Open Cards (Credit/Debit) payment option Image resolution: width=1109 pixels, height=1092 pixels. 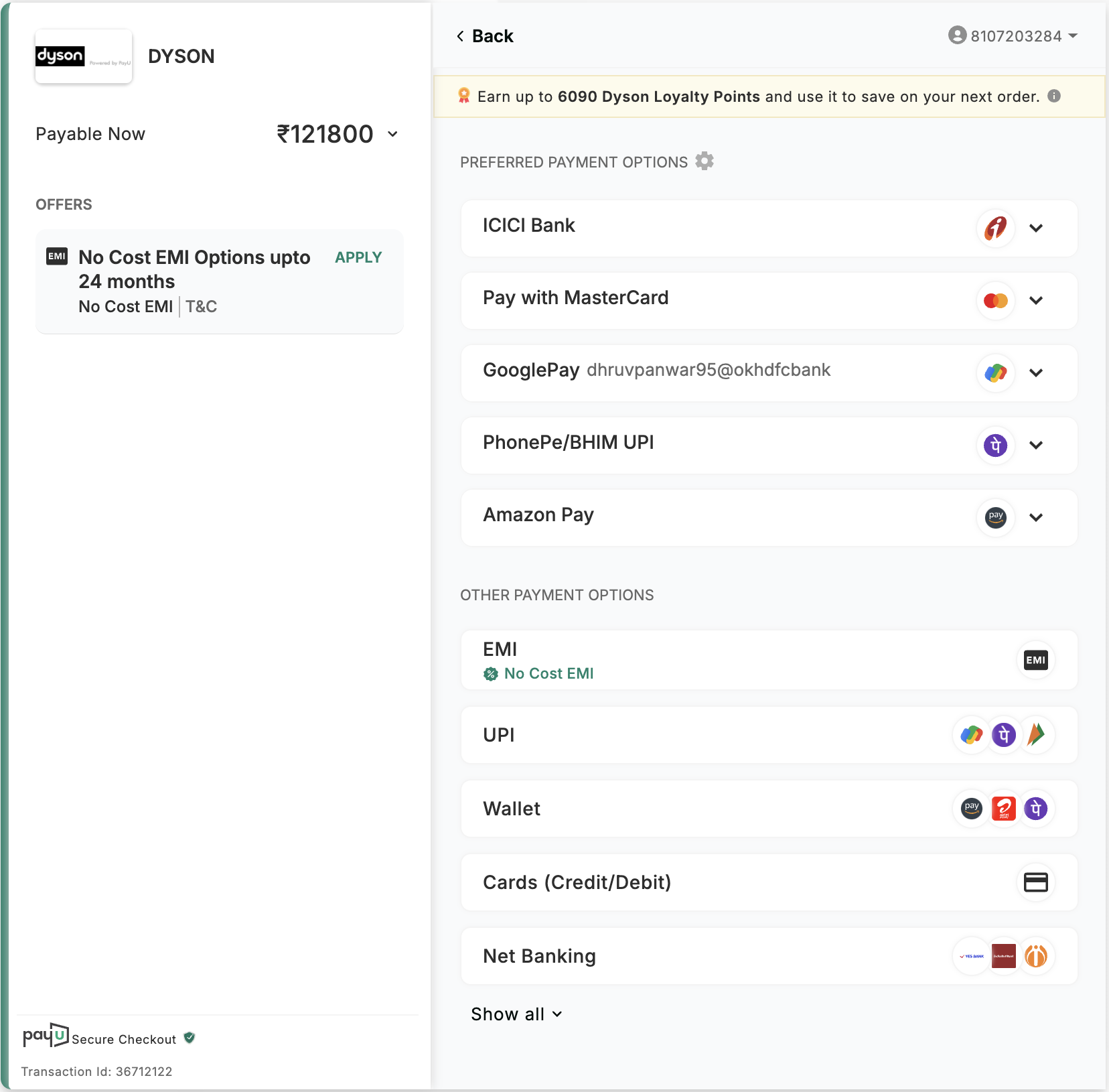769,882
